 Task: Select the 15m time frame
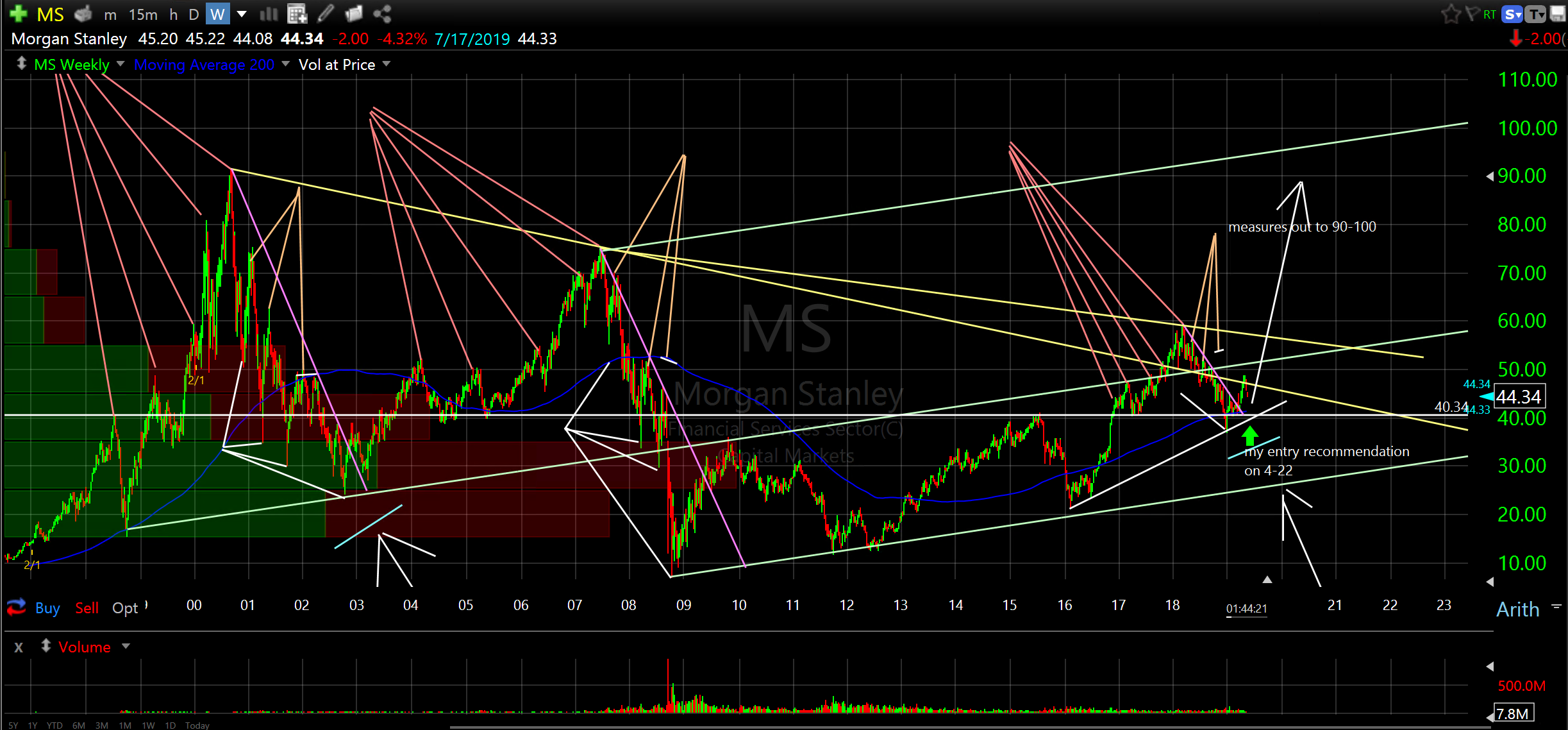click(x=142, y=14)
